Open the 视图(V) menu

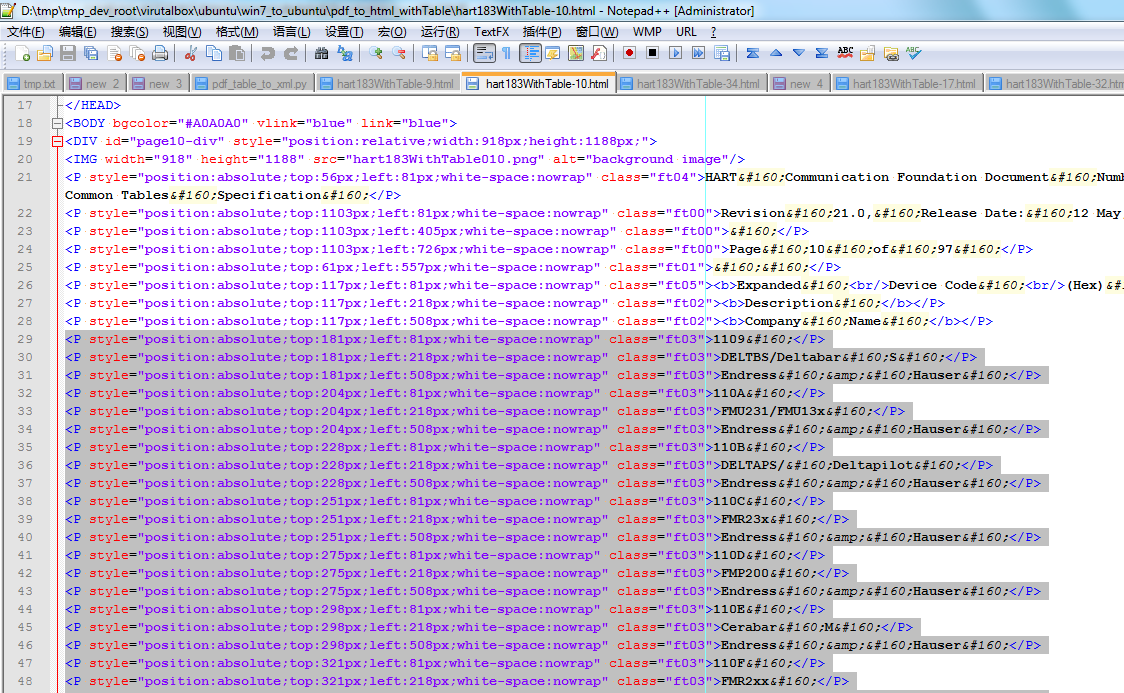(x=182, y=32)
